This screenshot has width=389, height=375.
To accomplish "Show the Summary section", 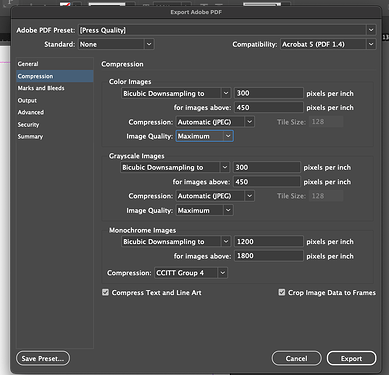I will 30,136.
